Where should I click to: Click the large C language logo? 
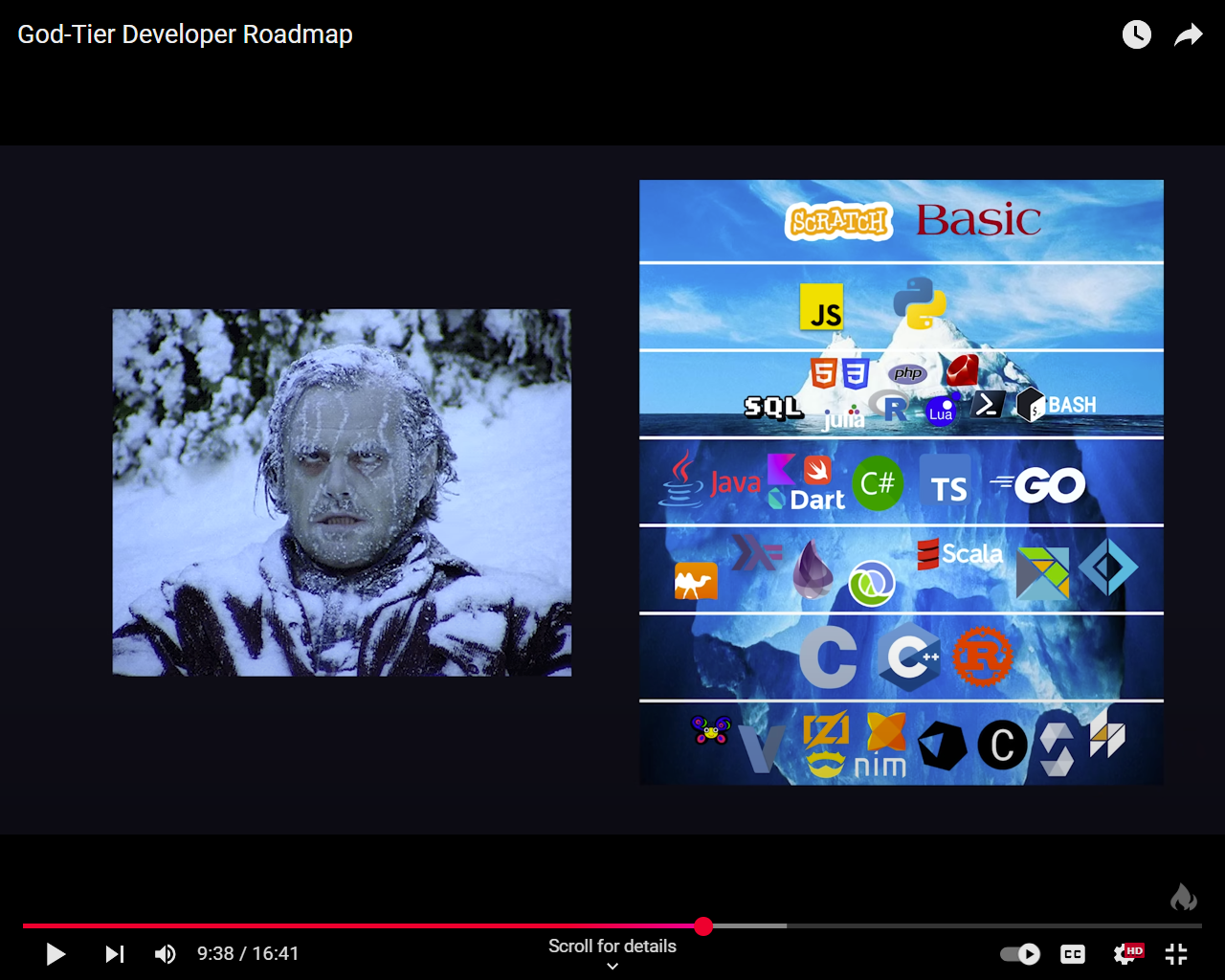pyautogui.click(x=829, y=657)
